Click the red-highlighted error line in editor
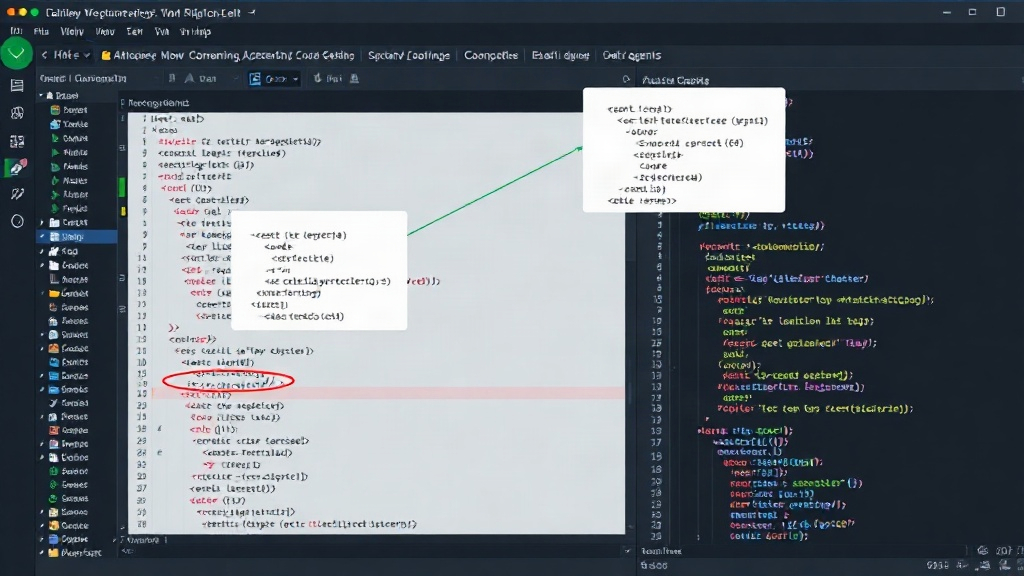Image resolution: width=1024 pixels, height=576 pixels. 388,394
